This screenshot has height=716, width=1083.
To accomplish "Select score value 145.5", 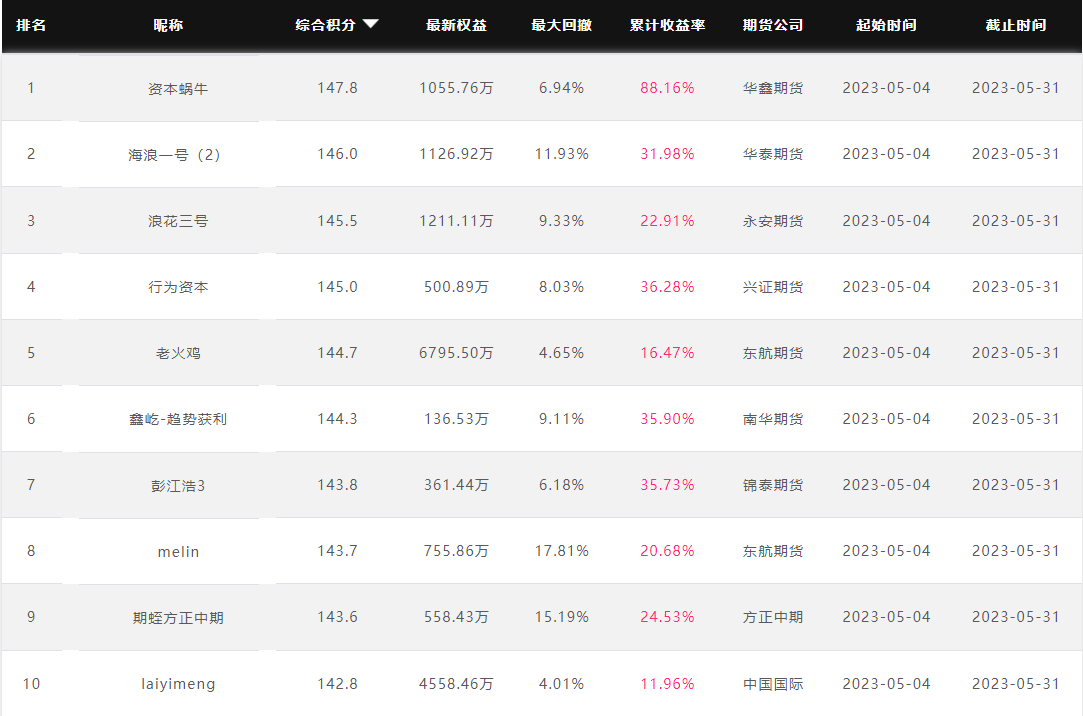I will click(337, 221).
